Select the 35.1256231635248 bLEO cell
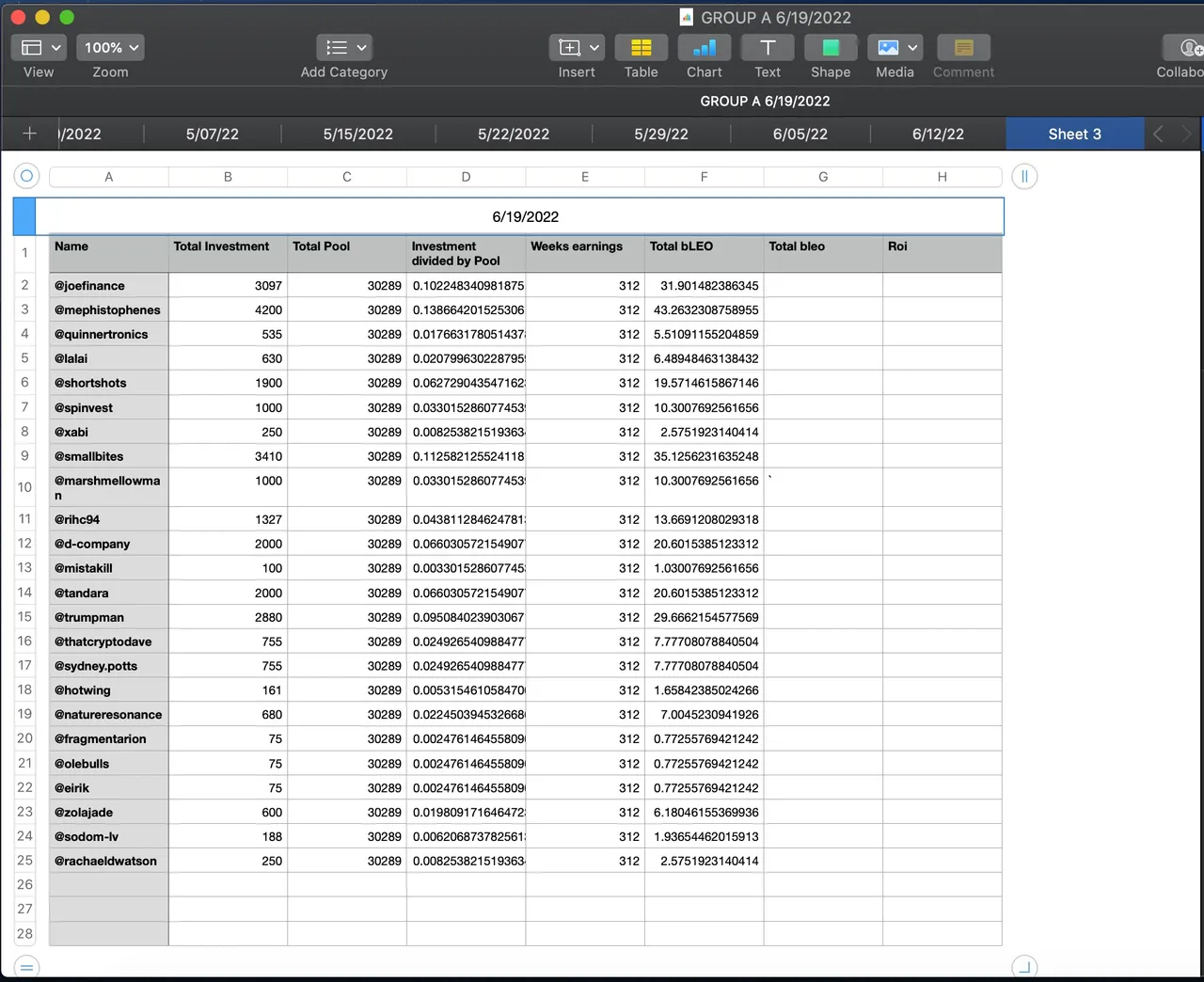Viewport: 1204px width, 982px height. pos(705,456)
